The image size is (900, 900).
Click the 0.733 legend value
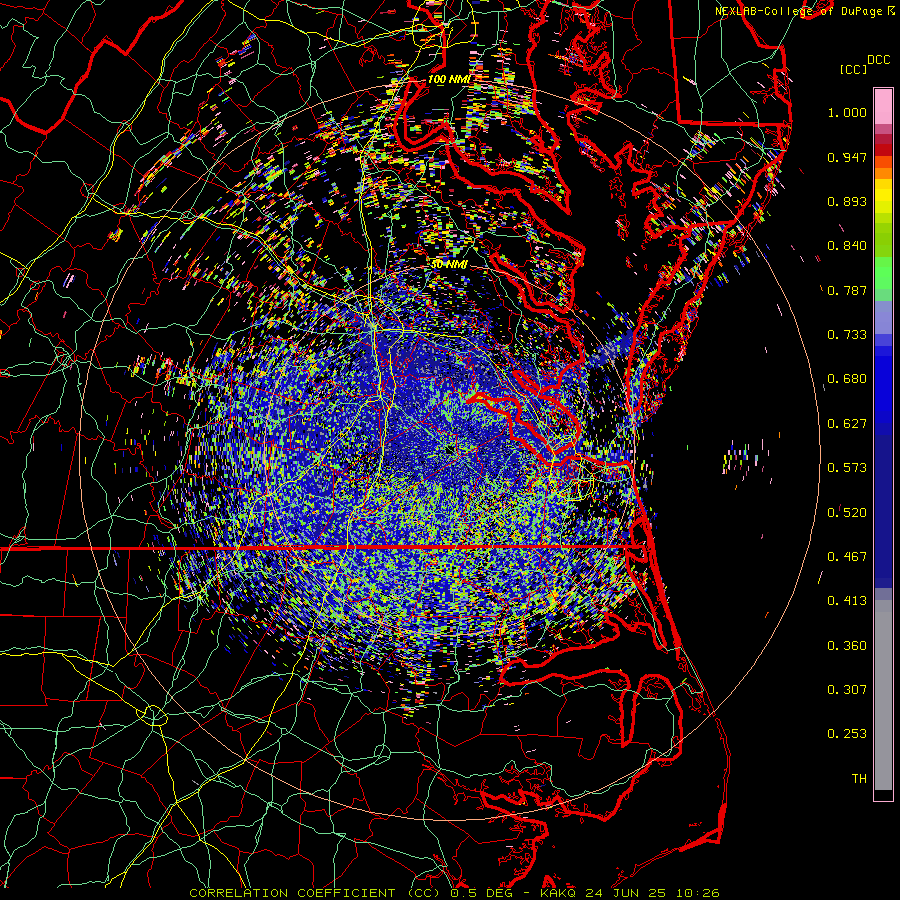[x=847, y=335]
